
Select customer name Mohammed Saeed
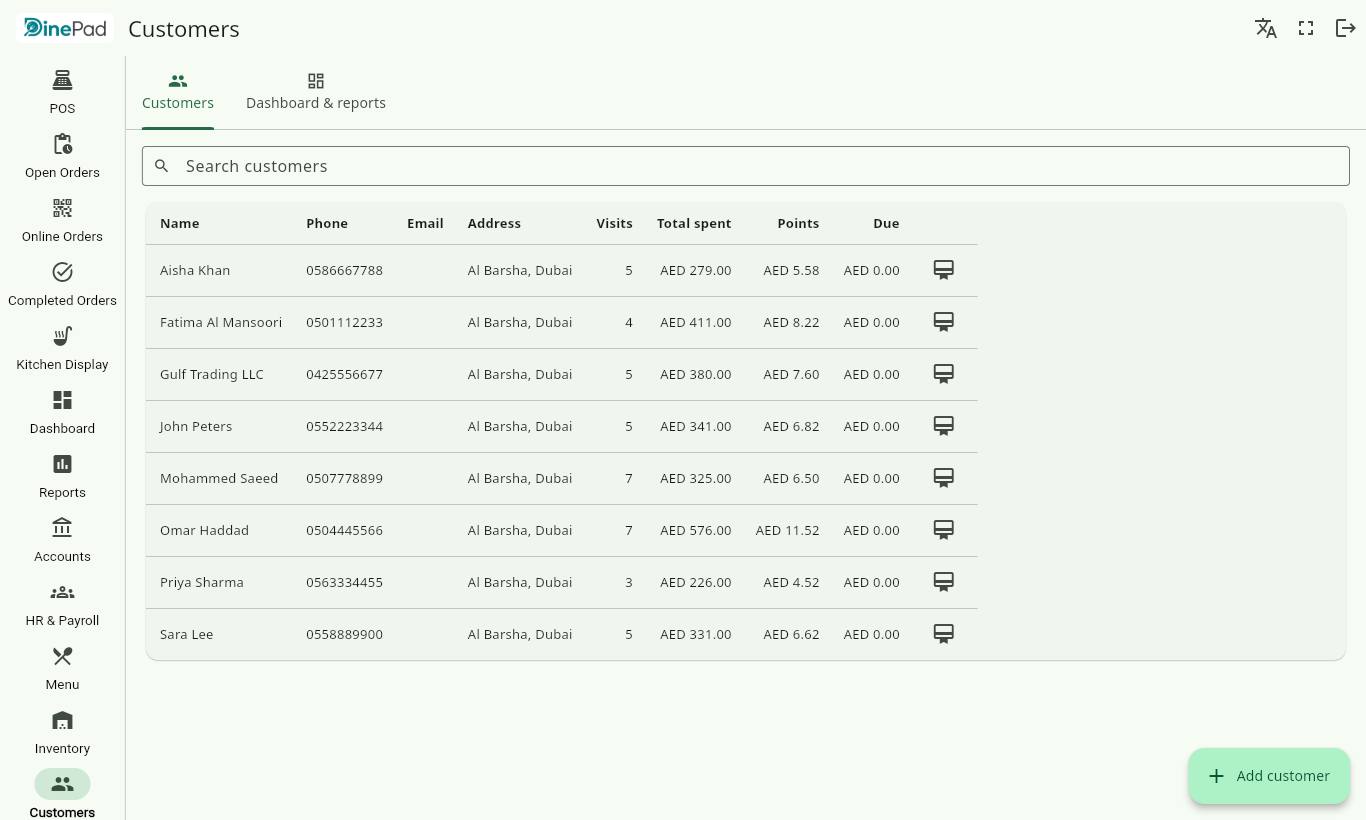[x=219, y=478]
